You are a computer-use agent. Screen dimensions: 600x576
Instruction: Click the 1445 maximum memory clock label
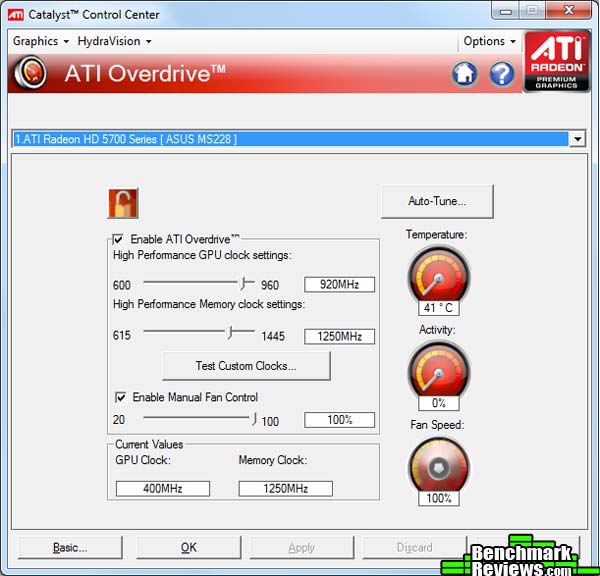pos(273,336)
